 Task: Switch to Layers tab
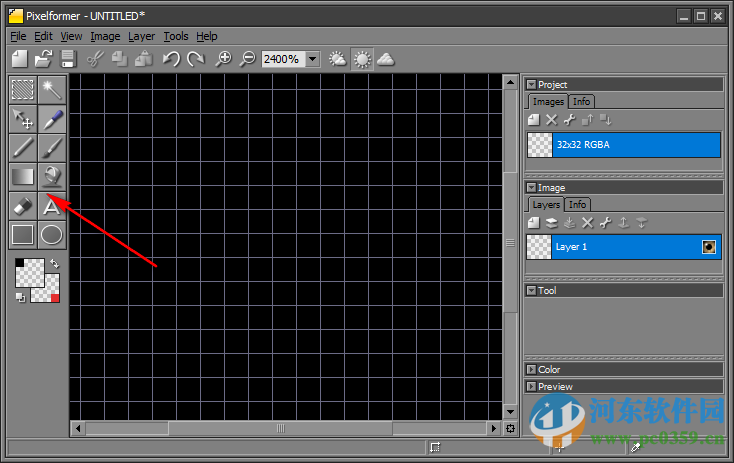tap(546, 205)
